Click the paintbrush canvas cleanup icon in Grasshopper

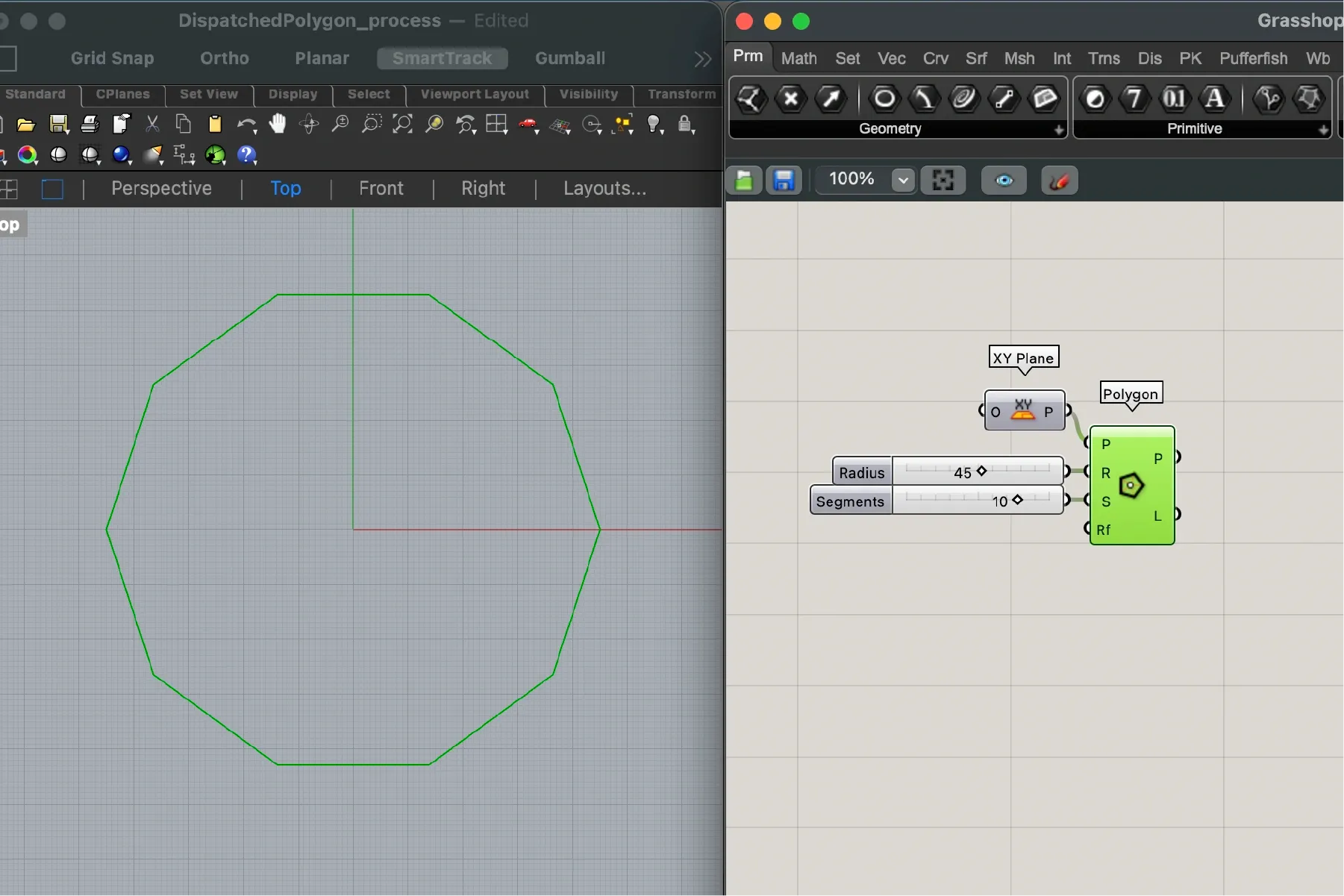point(1059,180)
